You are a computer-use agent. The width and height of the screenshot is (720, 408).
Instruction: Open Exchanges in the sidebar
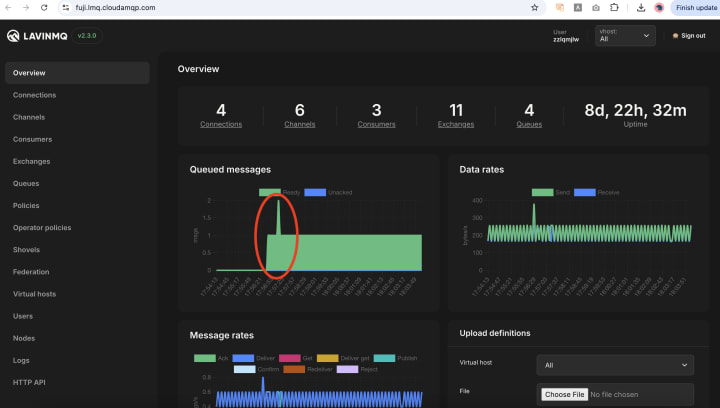(31, 161)
